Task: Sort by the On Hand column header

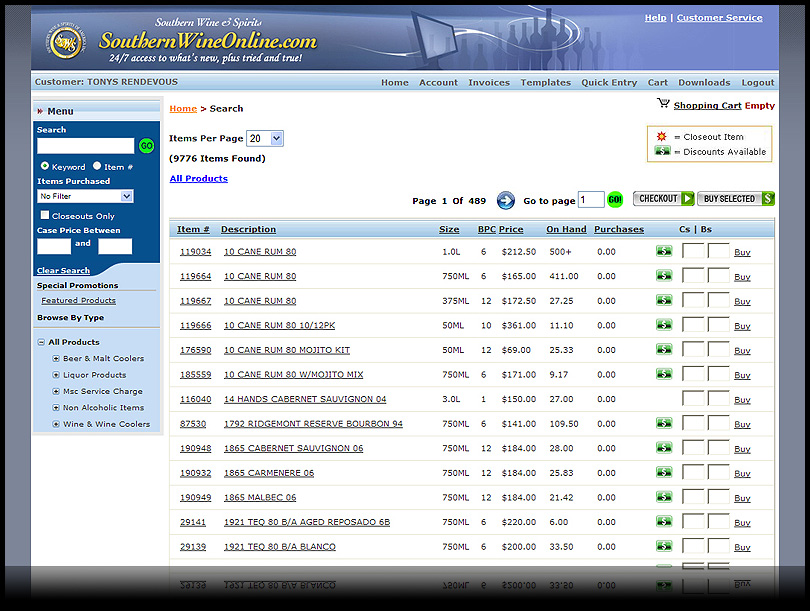Action: (566, 229)
